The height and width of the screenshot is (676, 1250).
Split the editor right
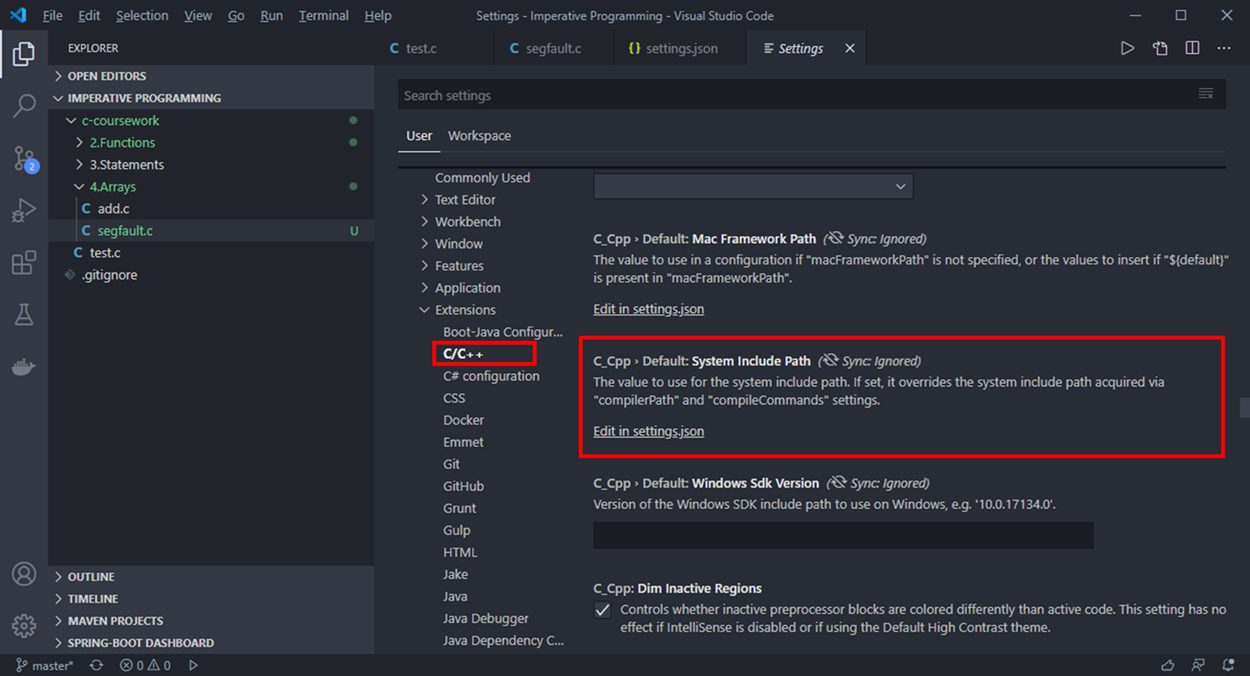pos(1192,48)
